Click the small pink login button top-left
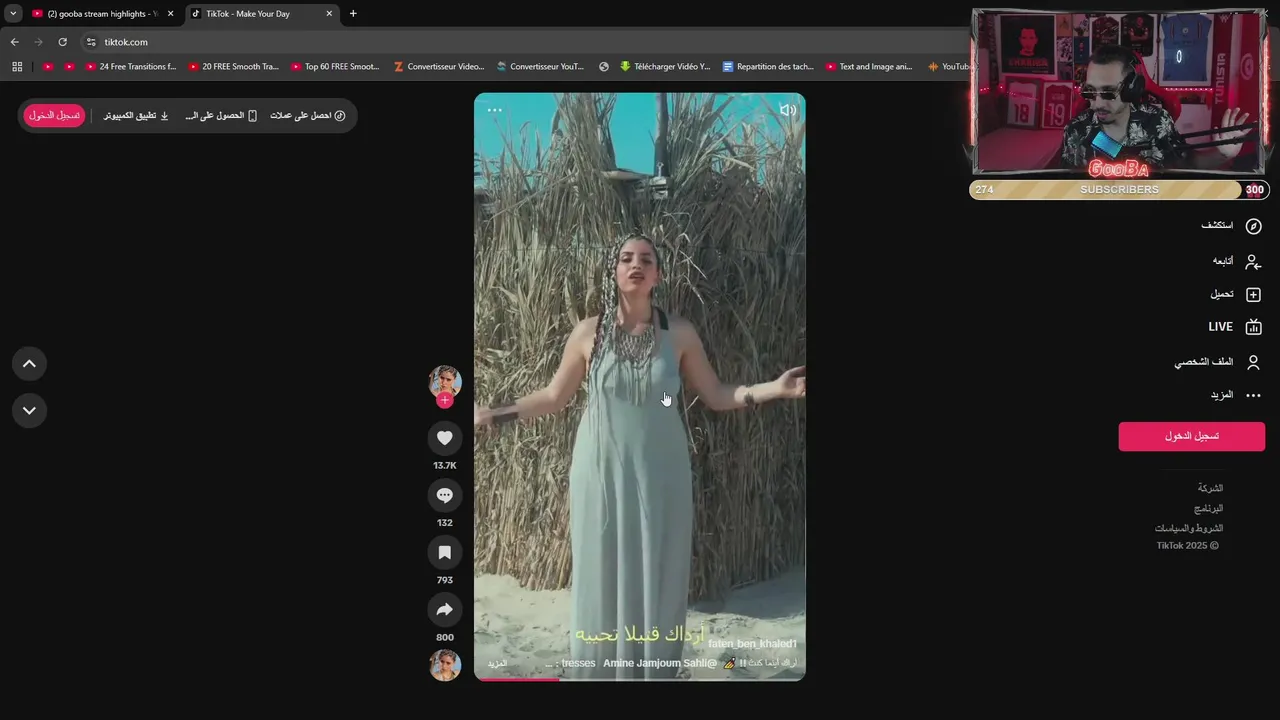The height and width of the screenshot is (720, 1280). pos(54,115)
